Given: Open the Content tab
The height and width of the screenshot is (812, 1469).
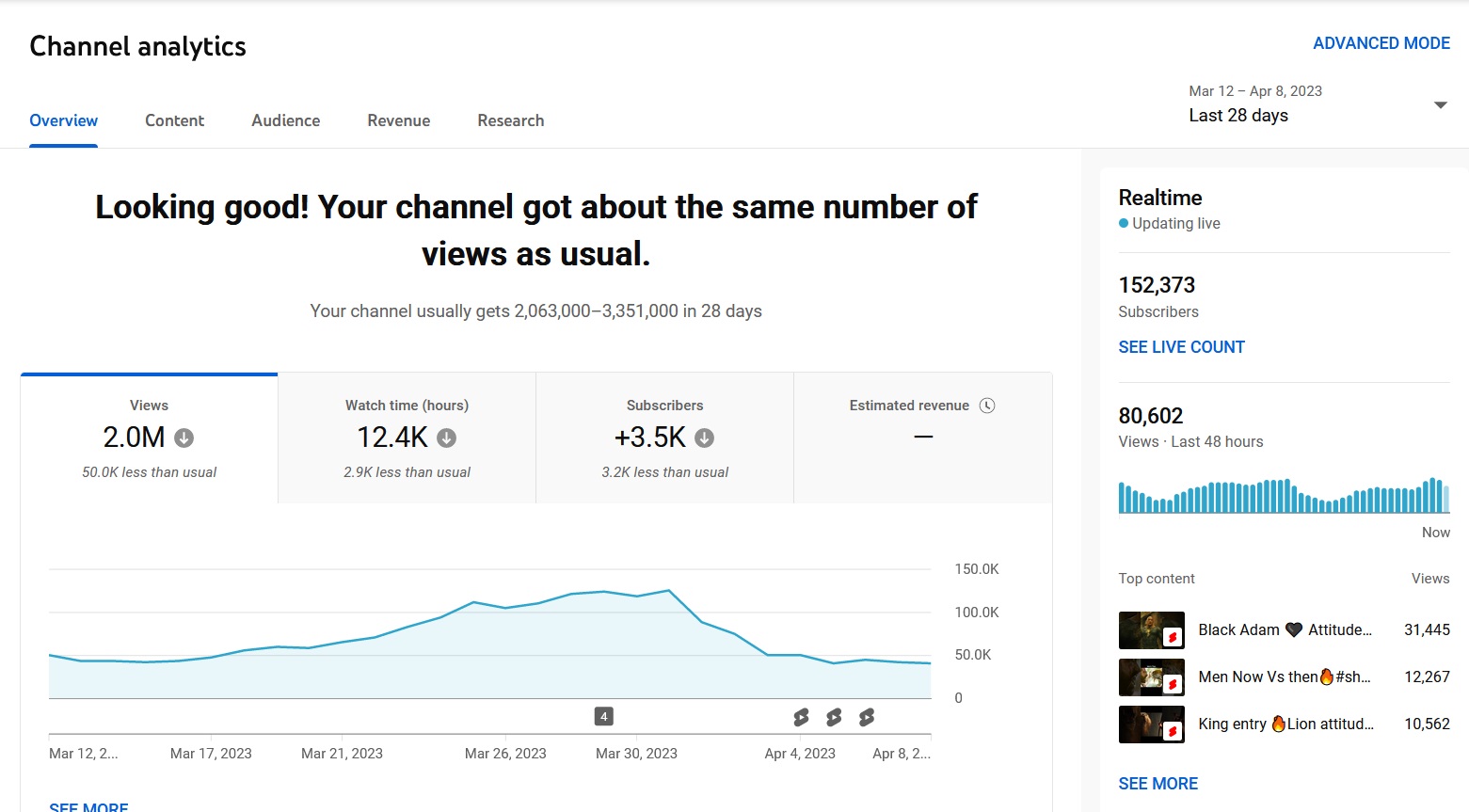Looking at the screenshot, I should (175, 120).
